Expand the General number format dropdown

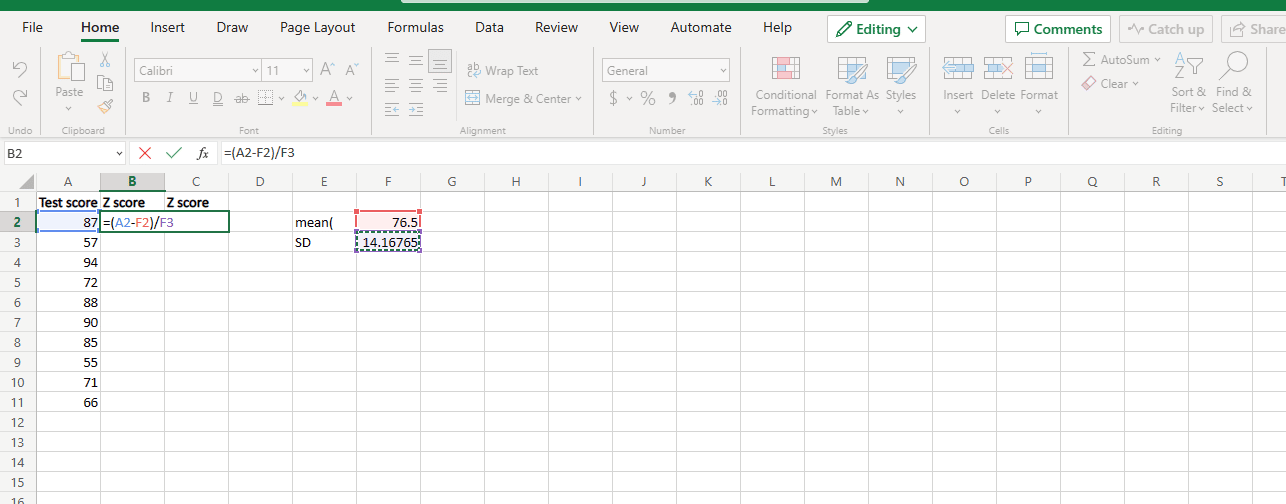[x=723, y=70]
